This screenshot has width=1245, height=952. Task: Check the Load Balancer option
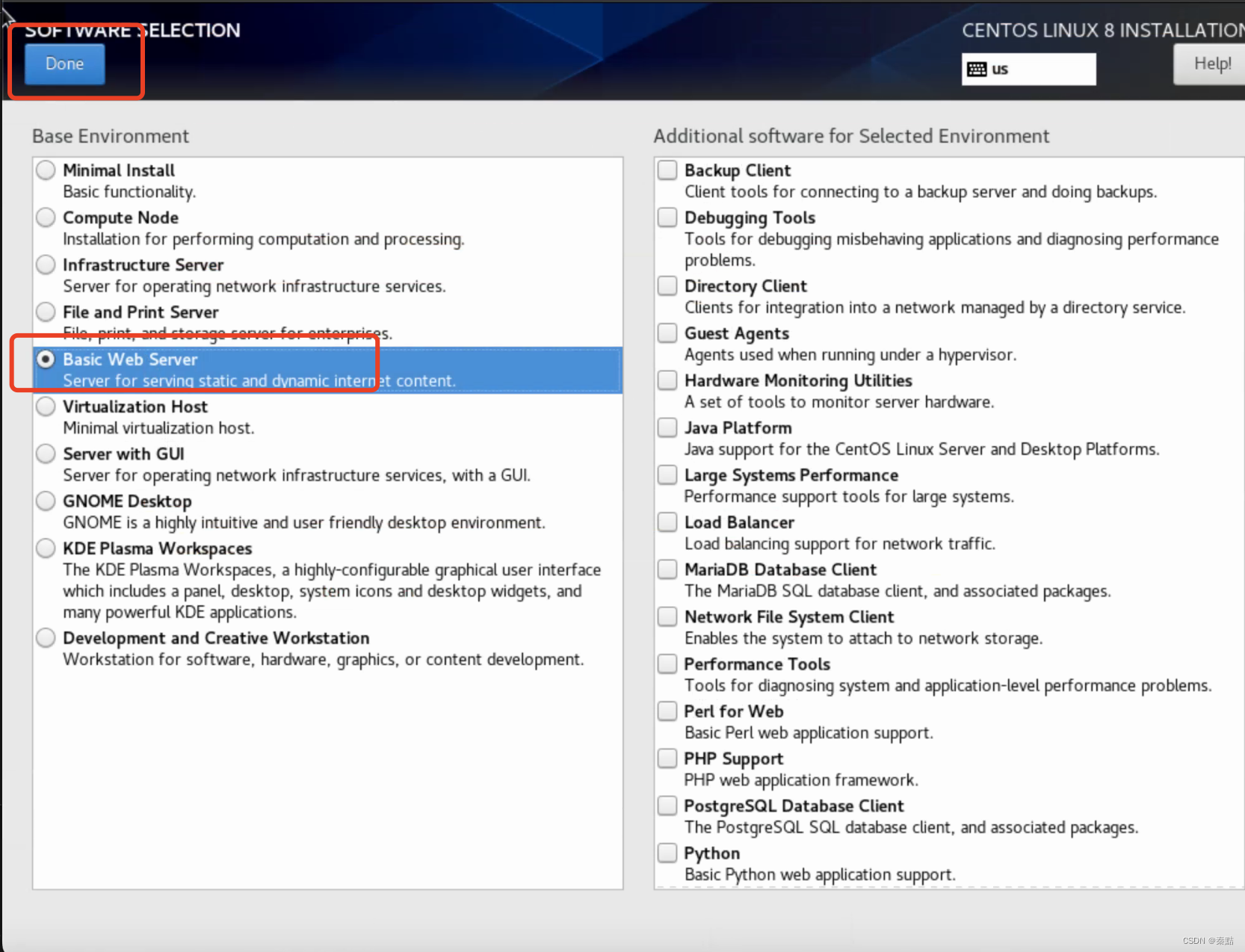click(x=667, y=522)
